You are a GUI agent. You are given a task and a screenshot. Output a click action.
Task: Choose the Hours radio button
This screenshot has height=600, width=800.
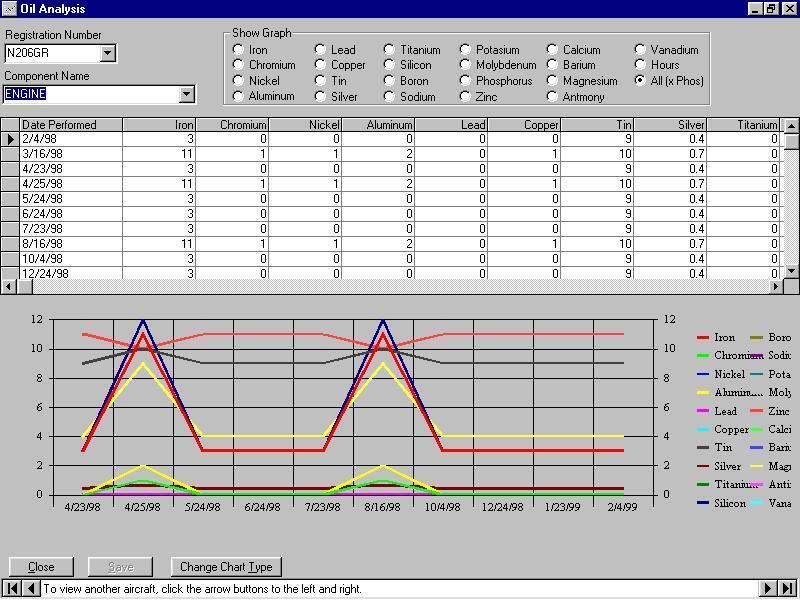click(640, 65)
